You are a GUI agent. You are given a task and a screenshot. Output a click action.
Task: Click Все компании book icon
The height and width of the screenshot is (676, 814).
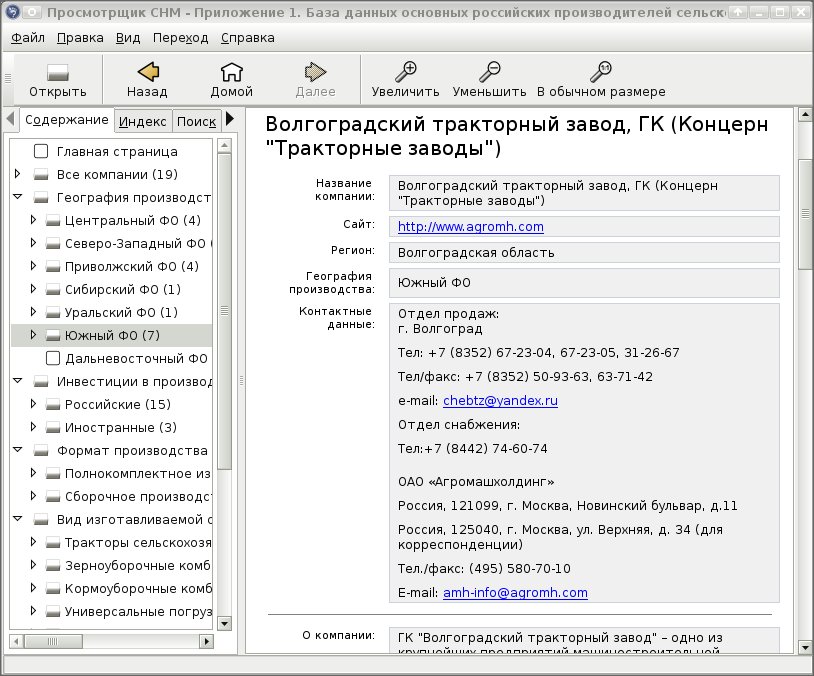(x=41, y=175)
